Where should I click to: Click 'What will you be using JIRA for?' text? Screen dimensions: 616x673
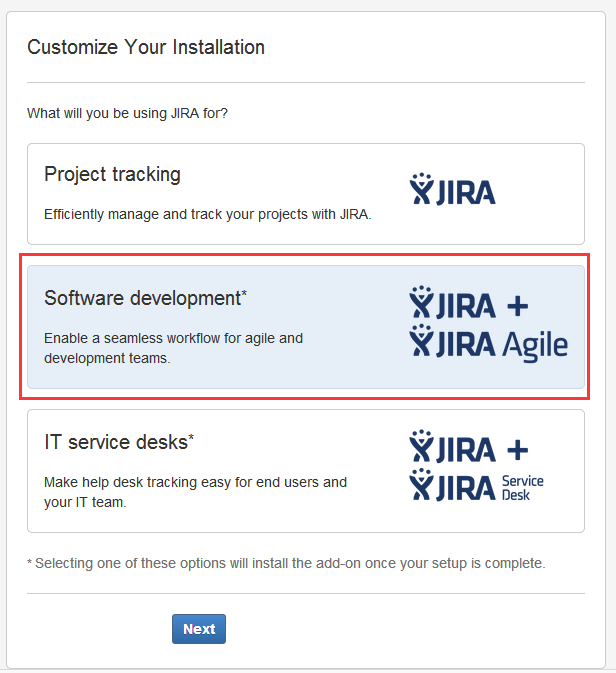pyautogui.click(x=127, y=113)
